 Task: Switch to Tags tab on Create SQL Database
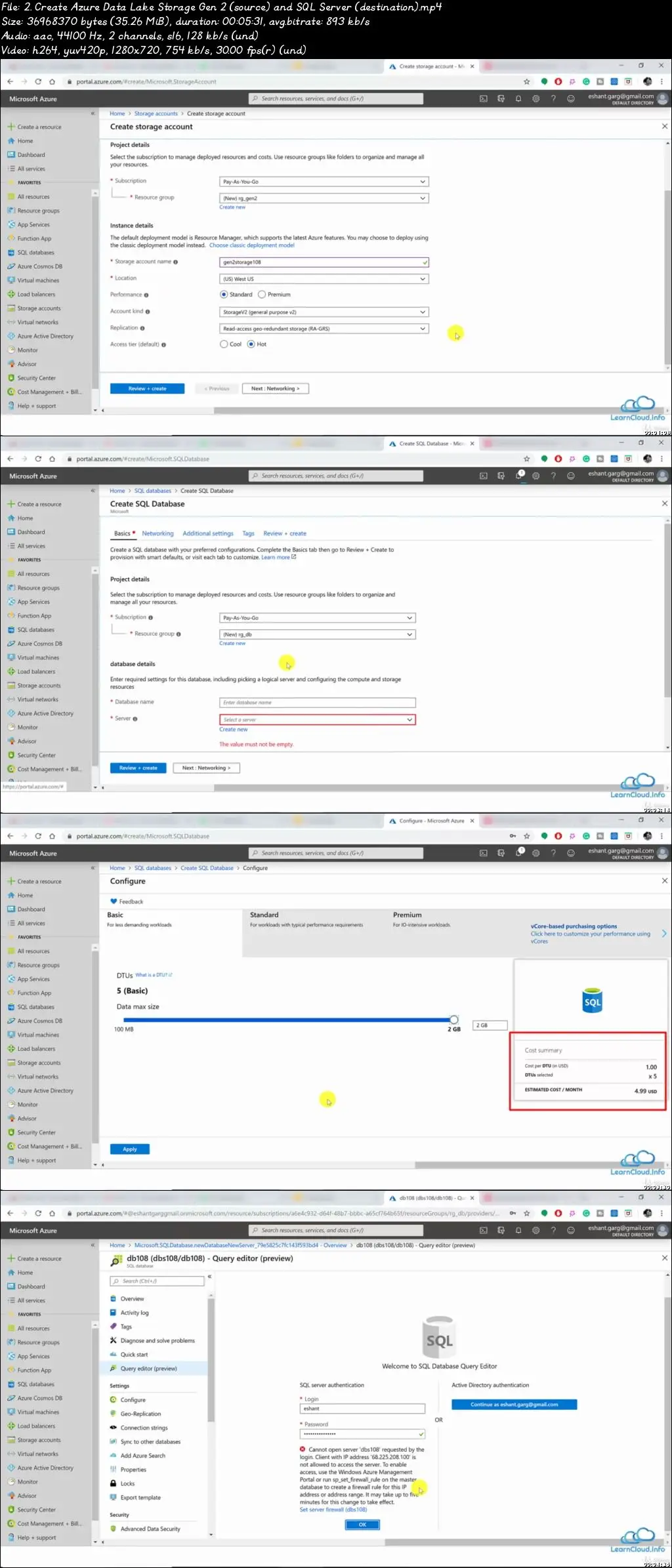pos(248,533)
